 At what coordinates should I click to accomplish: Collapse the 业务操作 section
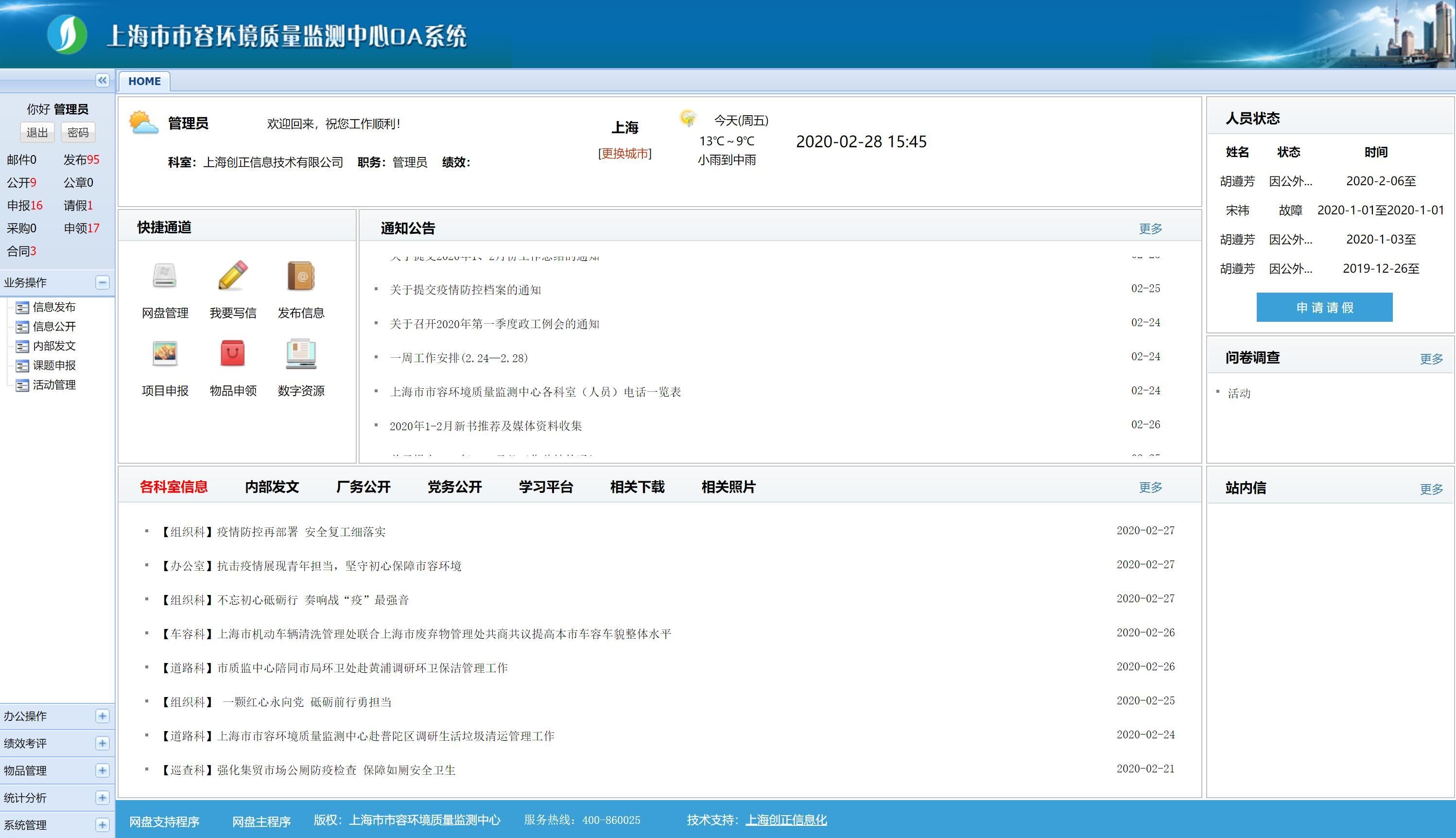(x=103, y=282)
